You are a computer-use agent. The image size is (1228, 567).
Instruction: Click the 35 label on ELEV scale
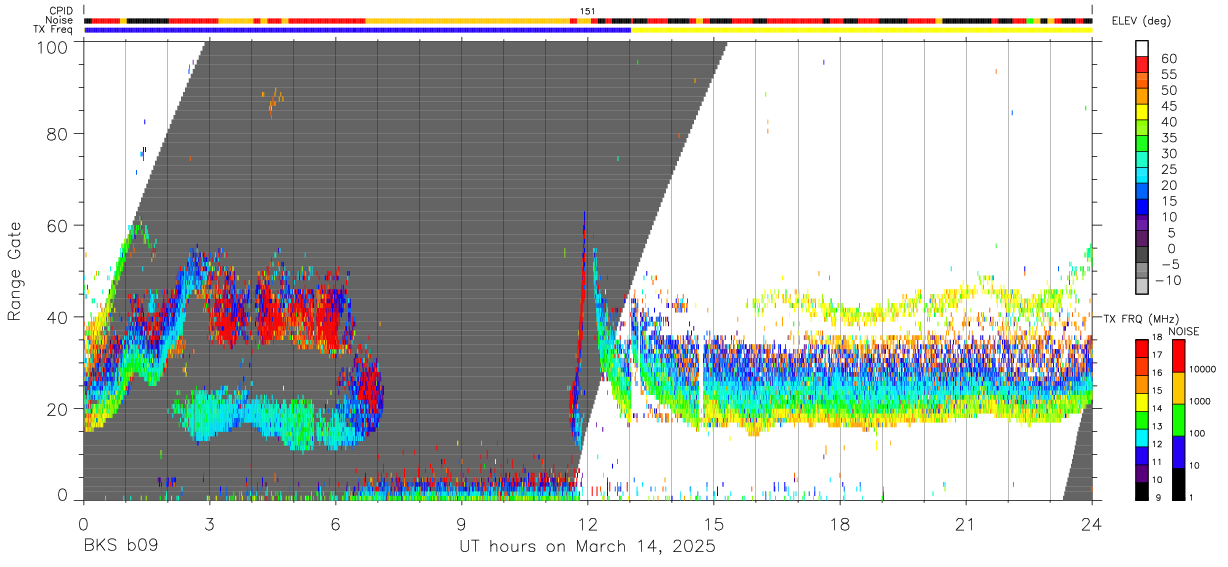[x=1170, y=138]
